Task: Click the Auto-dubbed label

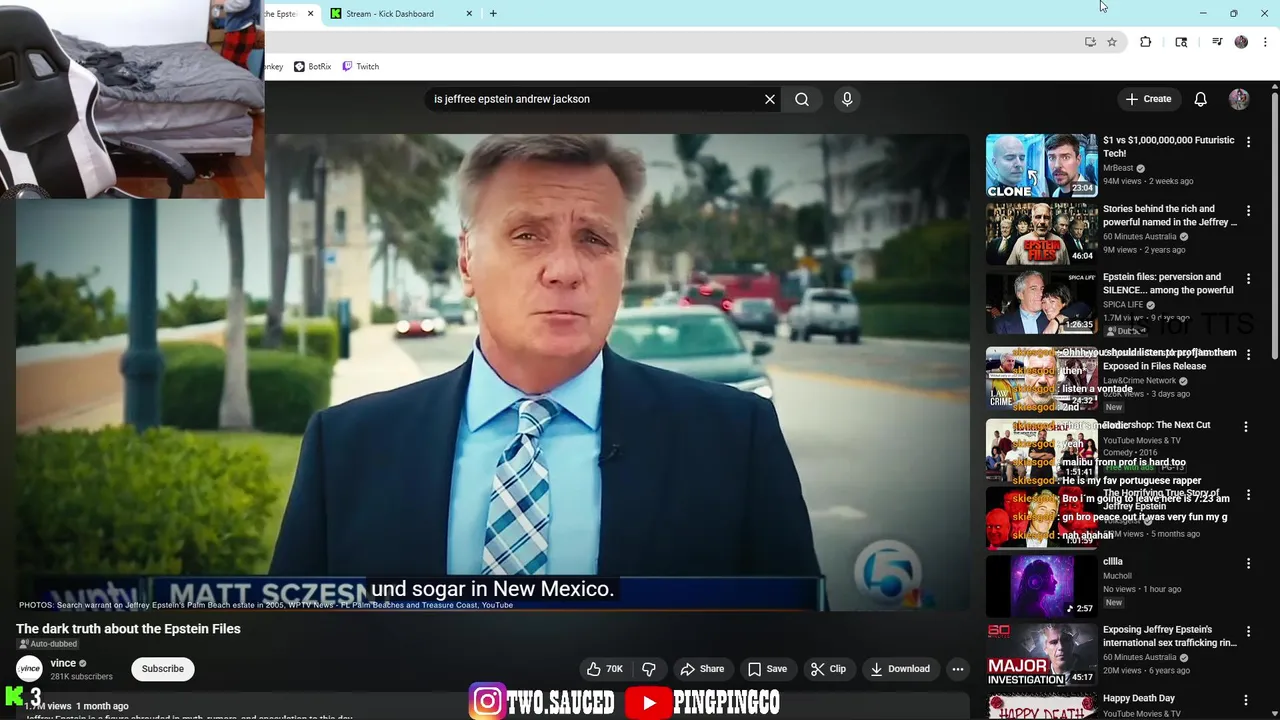Action: coord(48,644)
